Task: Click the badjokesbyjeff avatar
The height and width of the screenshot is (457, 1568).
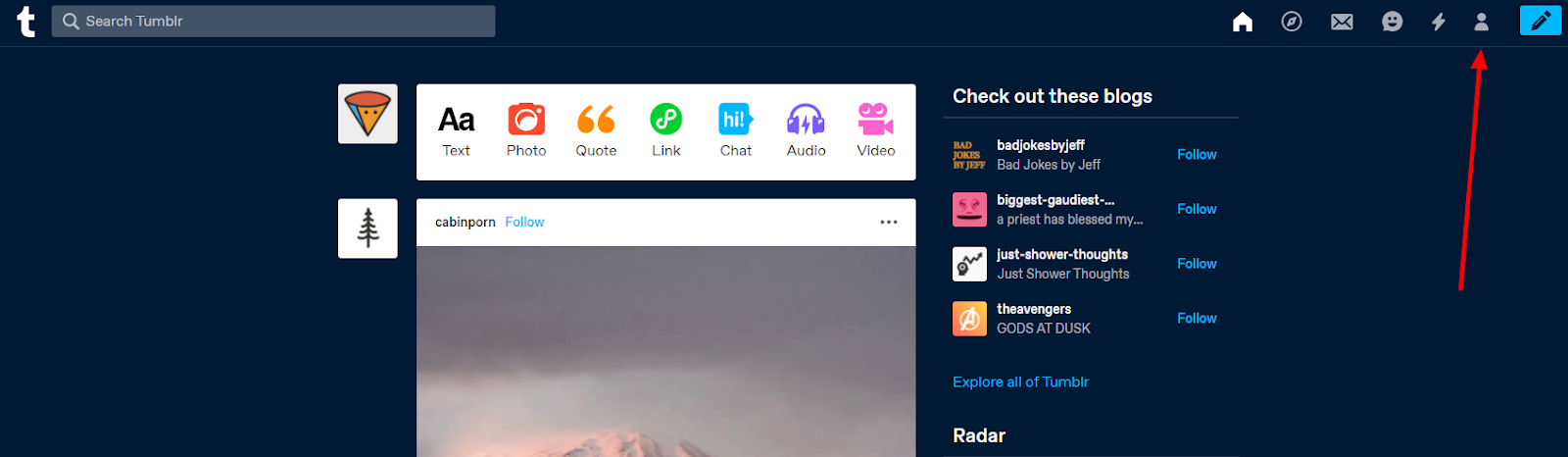Action: click(969, 155)
